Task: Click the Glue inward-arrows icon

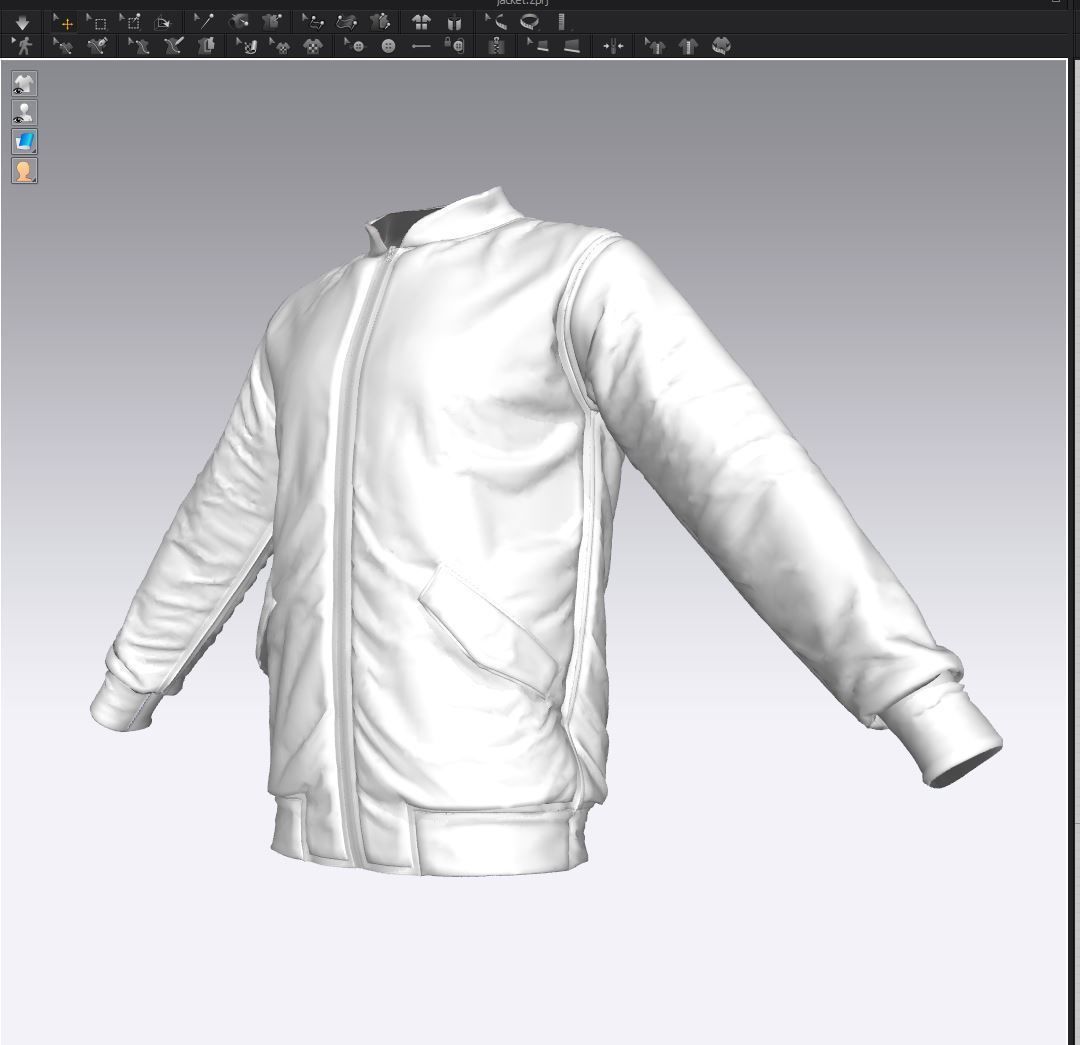Action: (613, 46)
